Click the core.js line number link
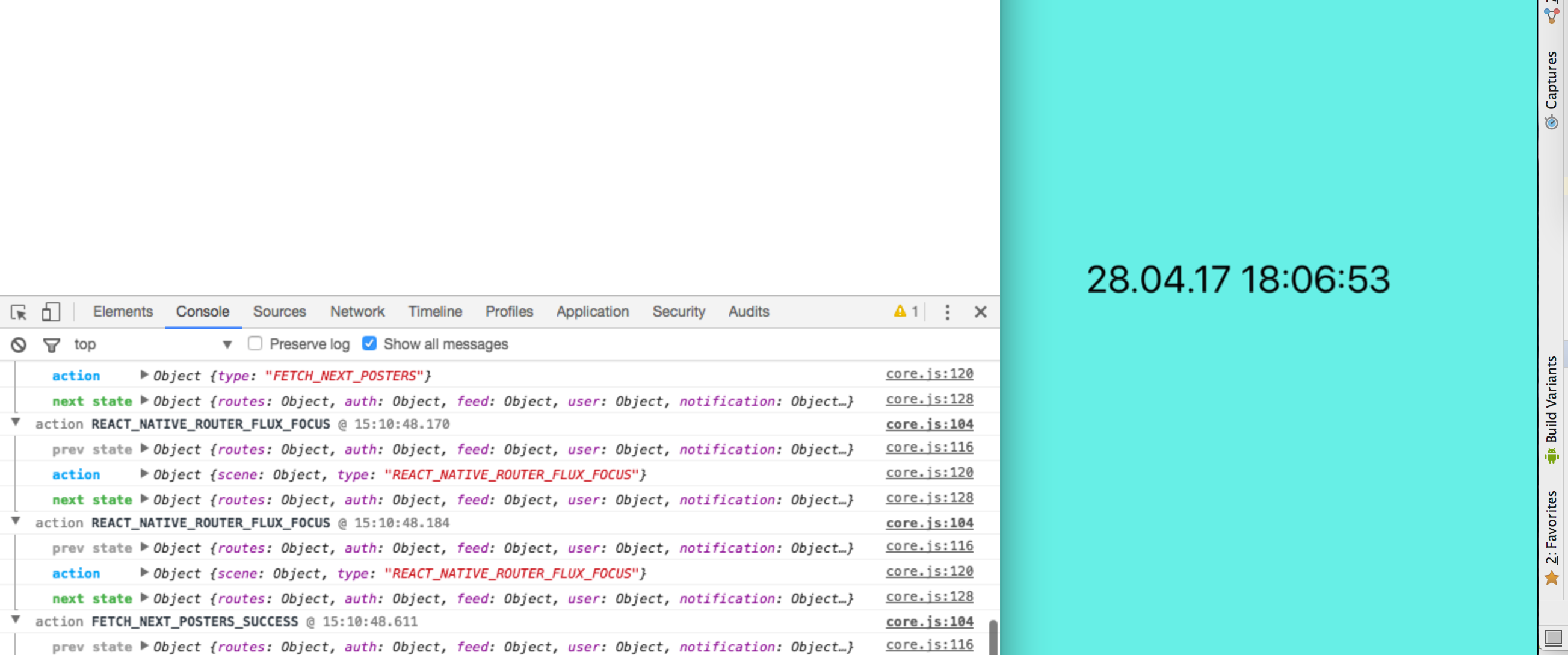This screenshot has width=1568, height=655. 929,374
